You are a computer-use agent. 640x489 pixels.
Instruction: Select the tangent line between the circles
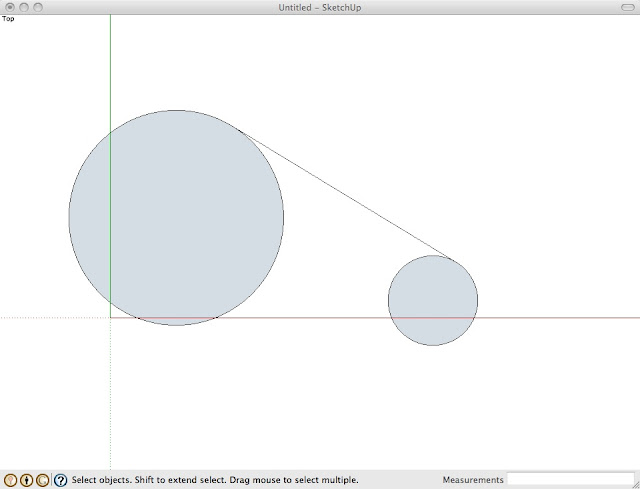coord(345,195)
